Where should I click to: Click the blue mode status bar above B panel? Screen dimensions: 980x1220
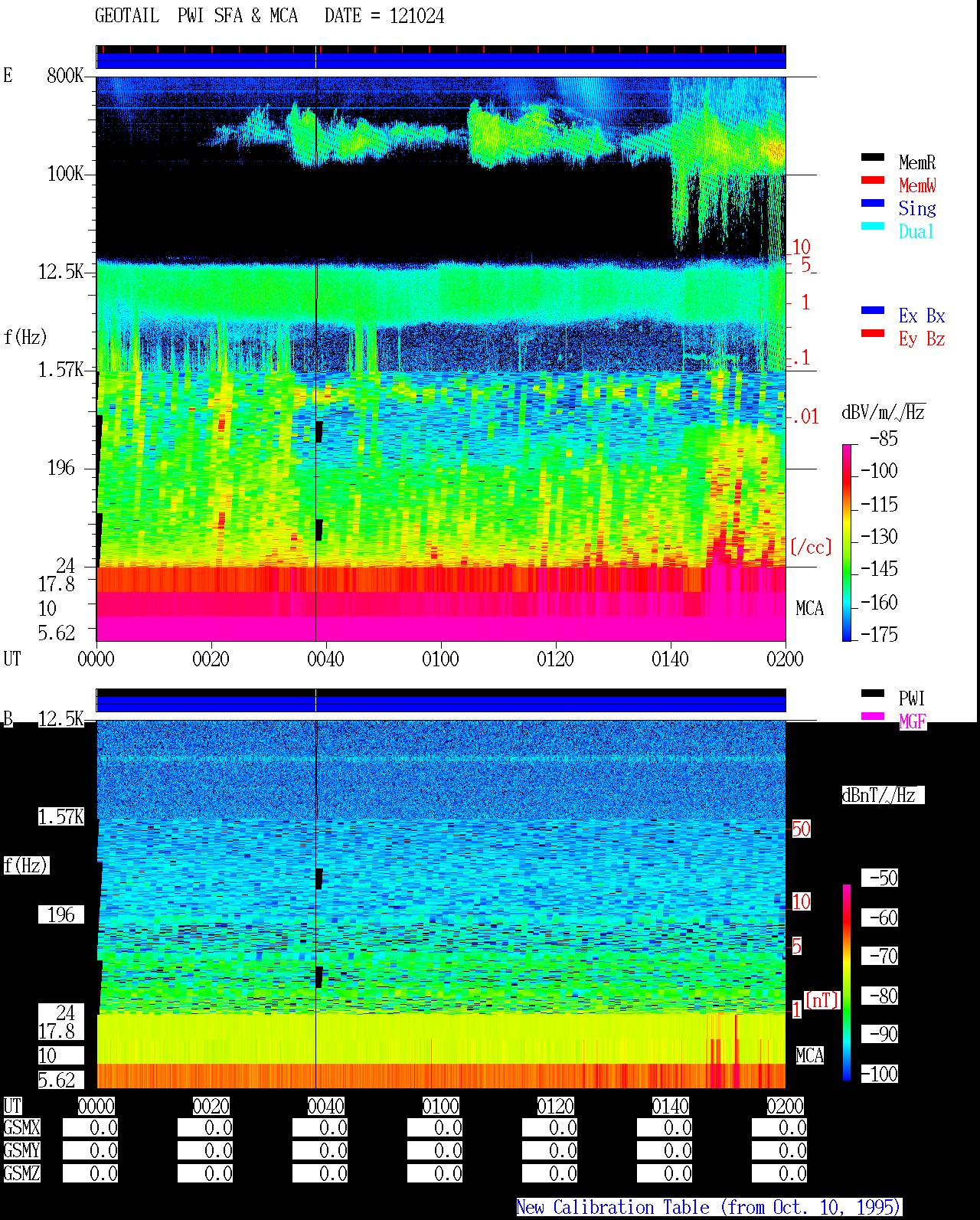coord(441,703)
